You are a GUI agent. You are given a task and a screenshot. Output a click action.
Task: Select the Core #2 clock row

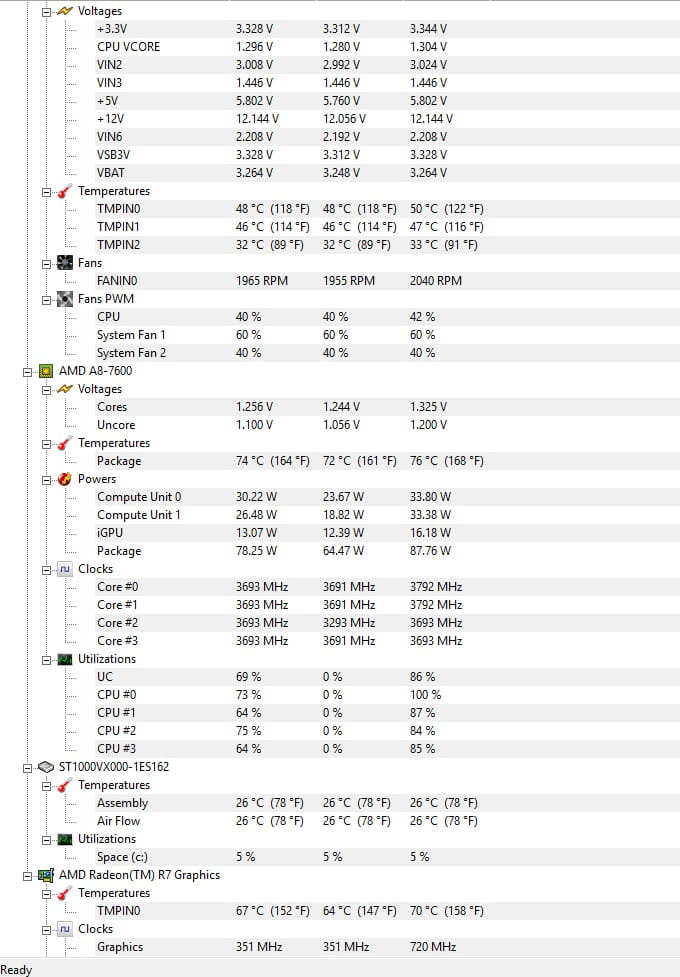coord(117,623)
